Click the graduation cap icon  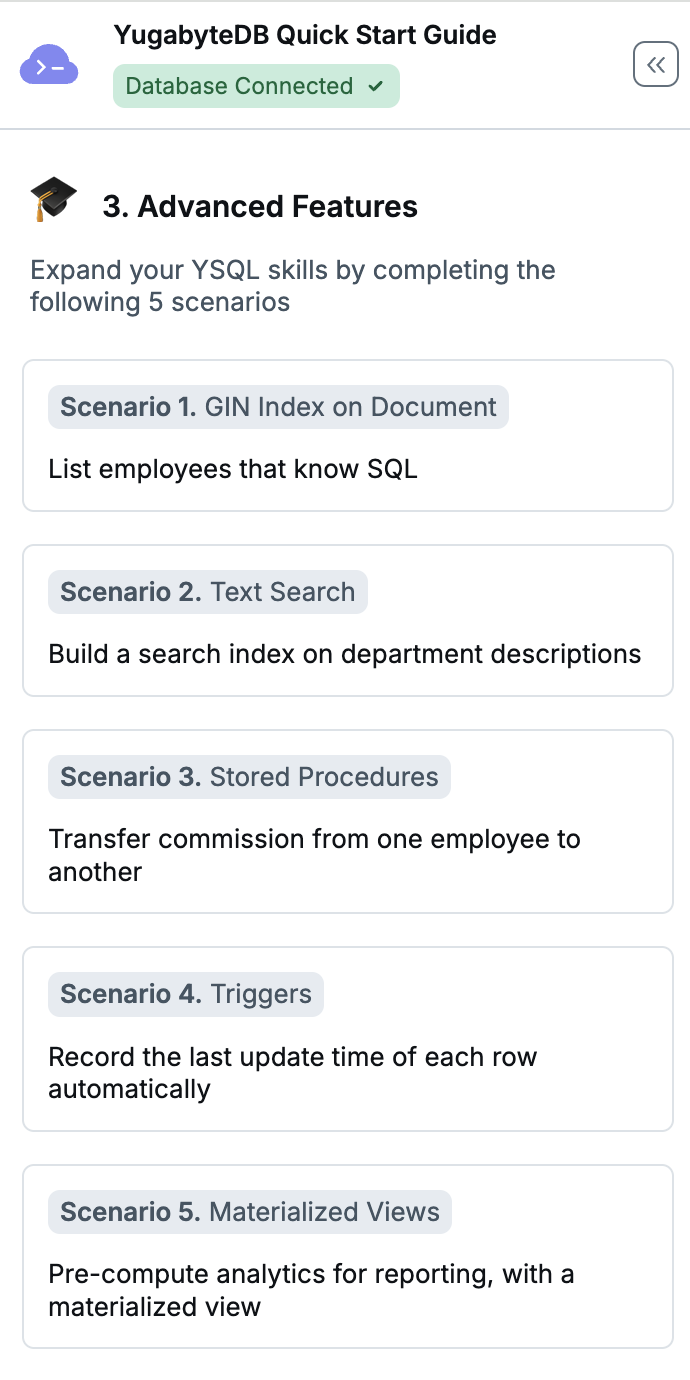53,200
